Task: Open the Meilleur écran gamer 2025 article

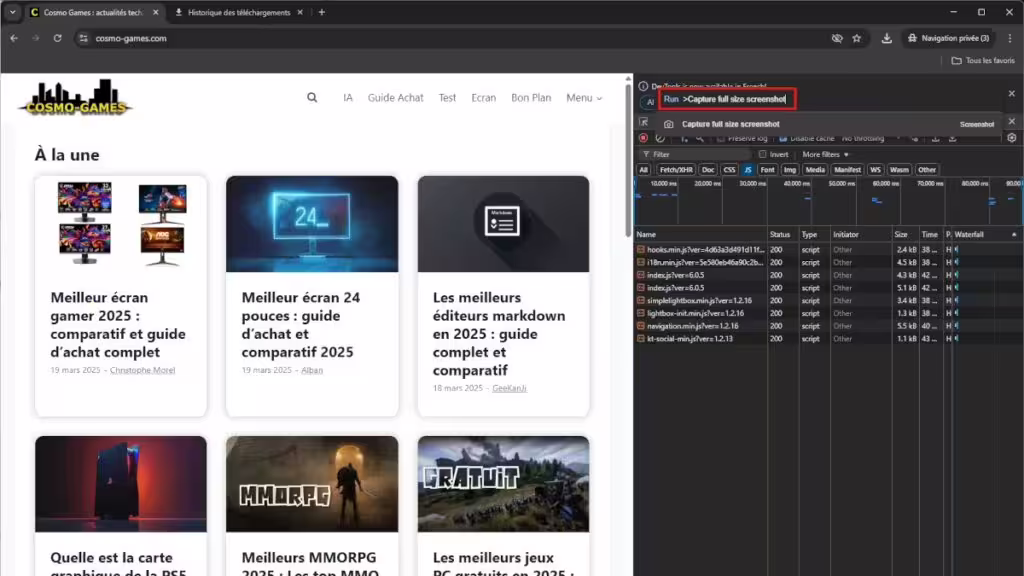Action: pyautogui.click(x=118, y=325)
